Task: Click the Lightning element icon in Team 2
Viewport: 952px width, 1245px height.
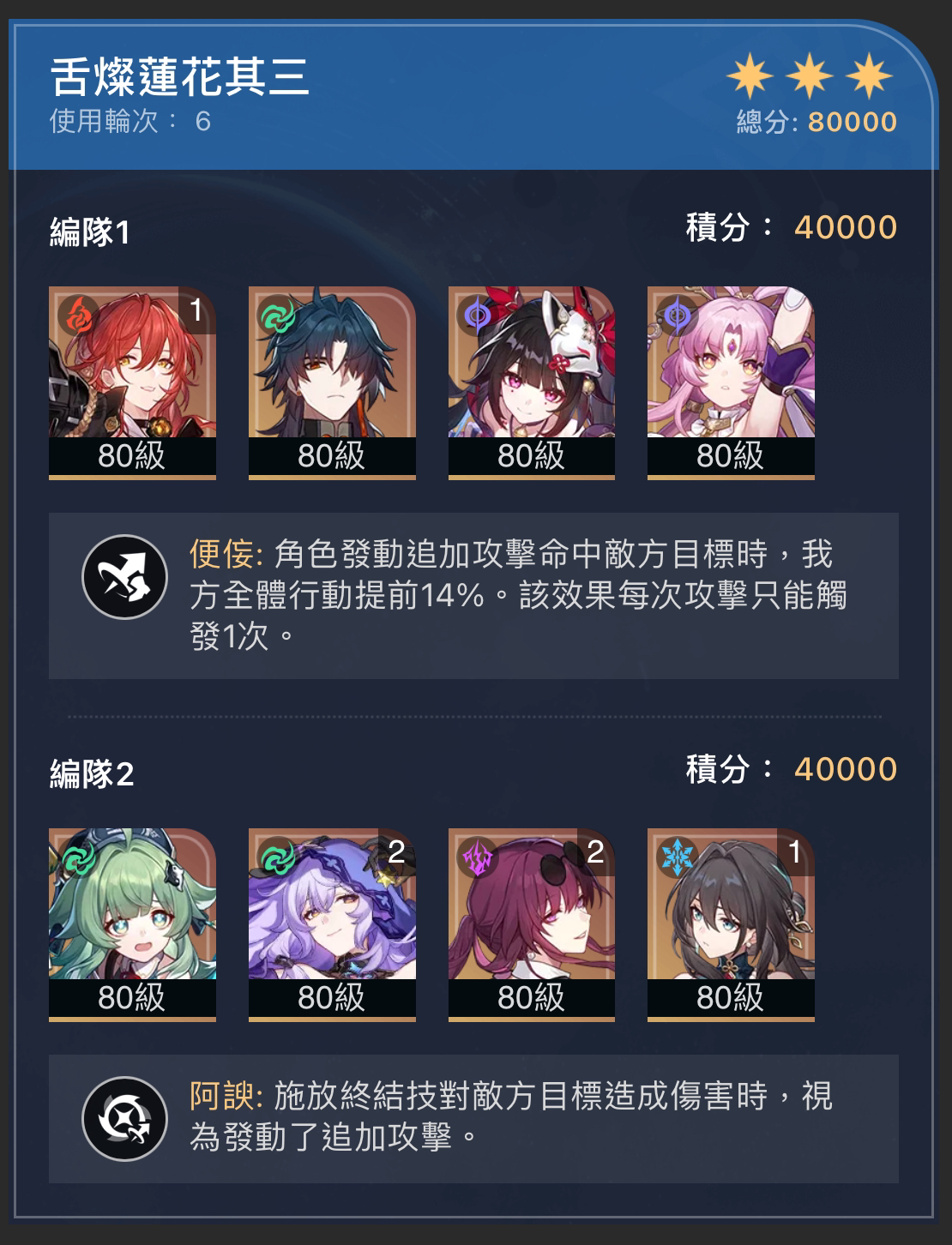Action: (478, 858)
